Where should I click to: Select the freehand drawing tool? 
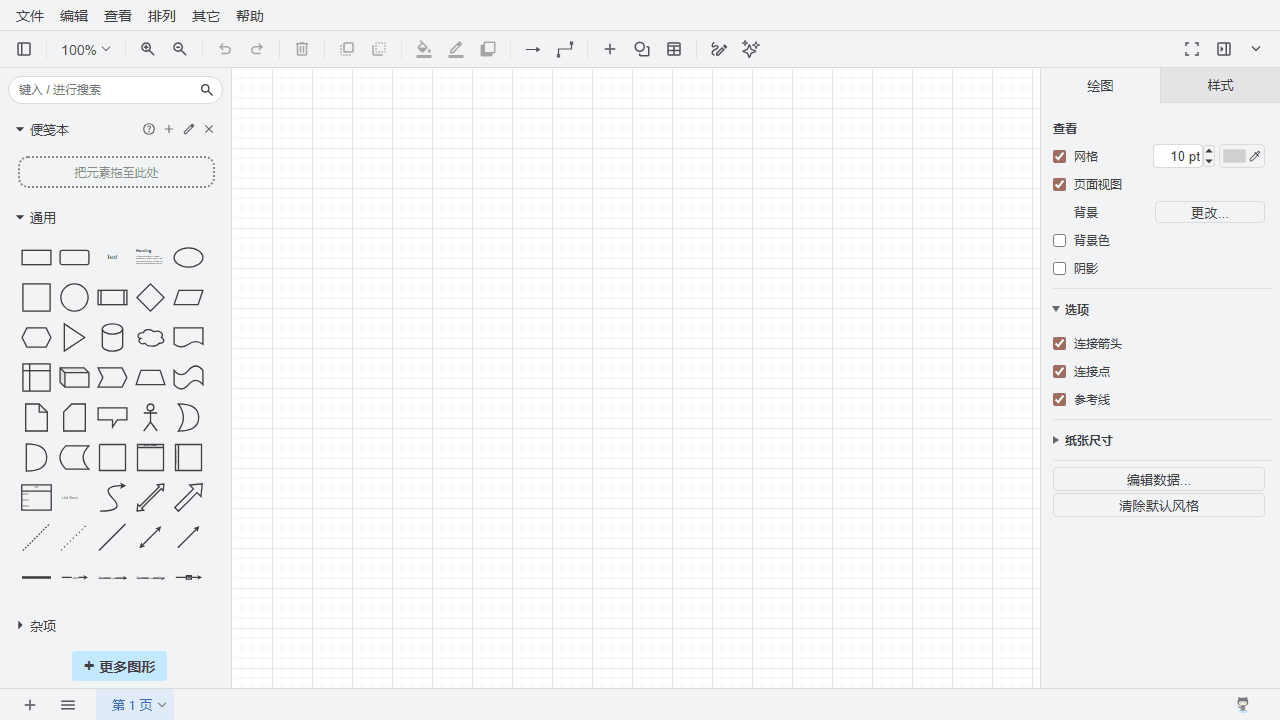click(719, 49)
